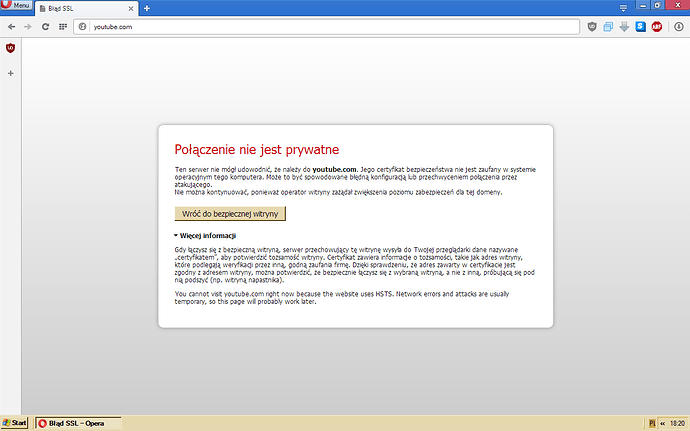
Task: Open the downloads circle icon
Action: [679, 27]
